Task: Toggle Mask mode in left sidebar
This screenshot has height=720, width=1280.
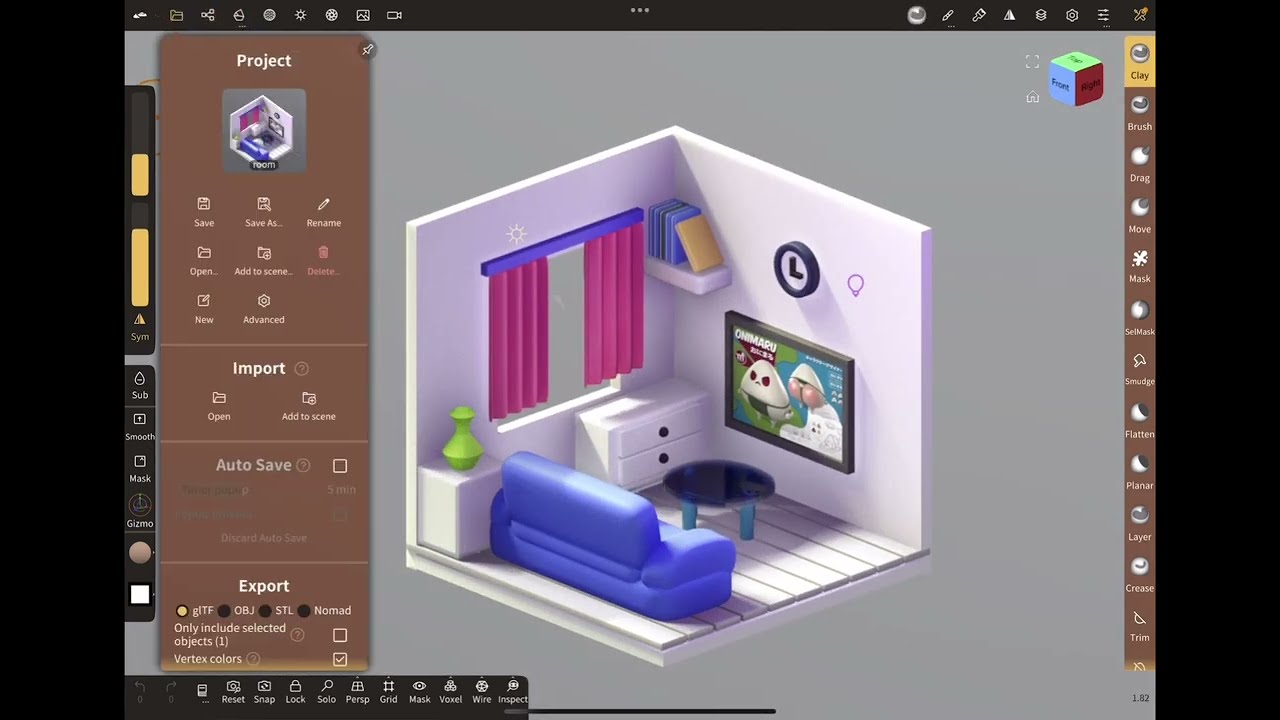Action: tap(140, 469)
